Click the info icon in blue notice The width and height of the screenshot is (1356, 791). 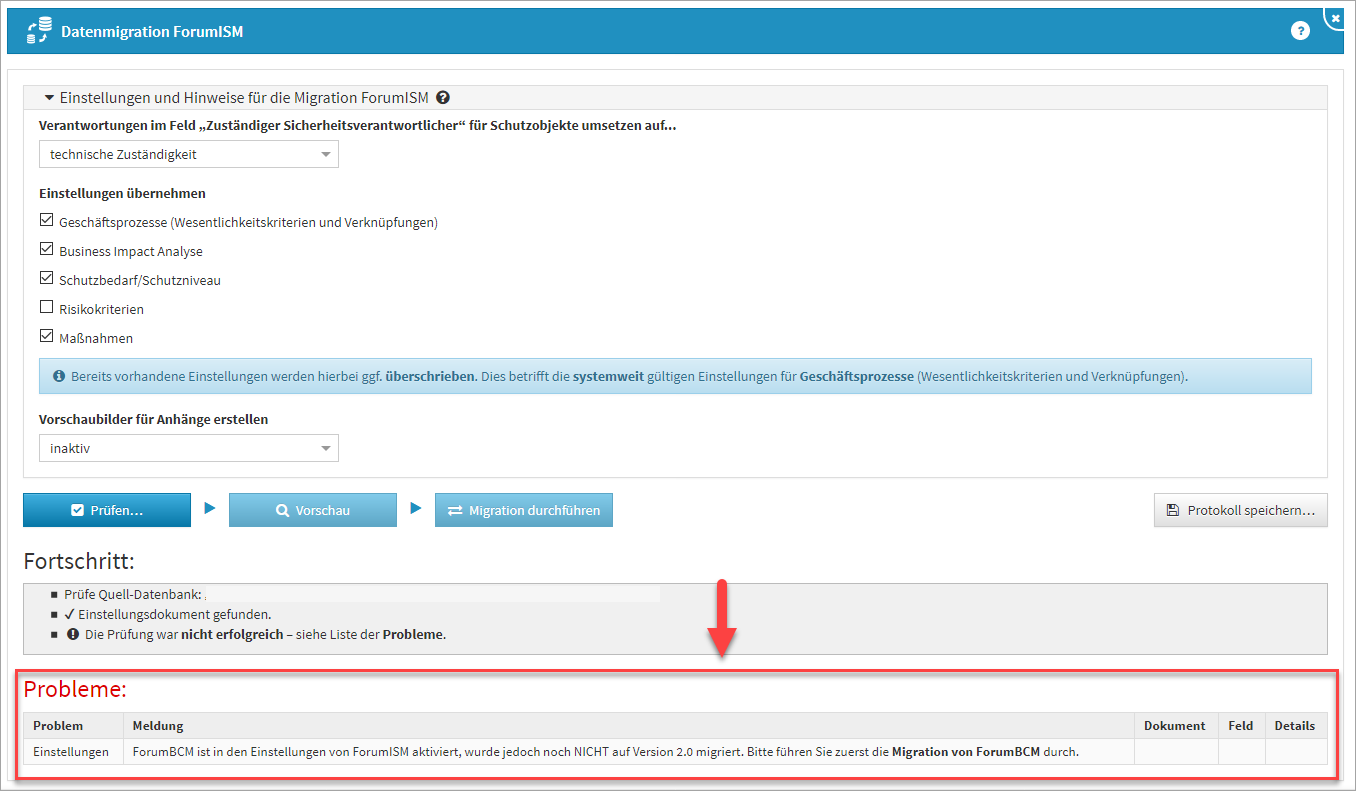(x=60, y=377)
